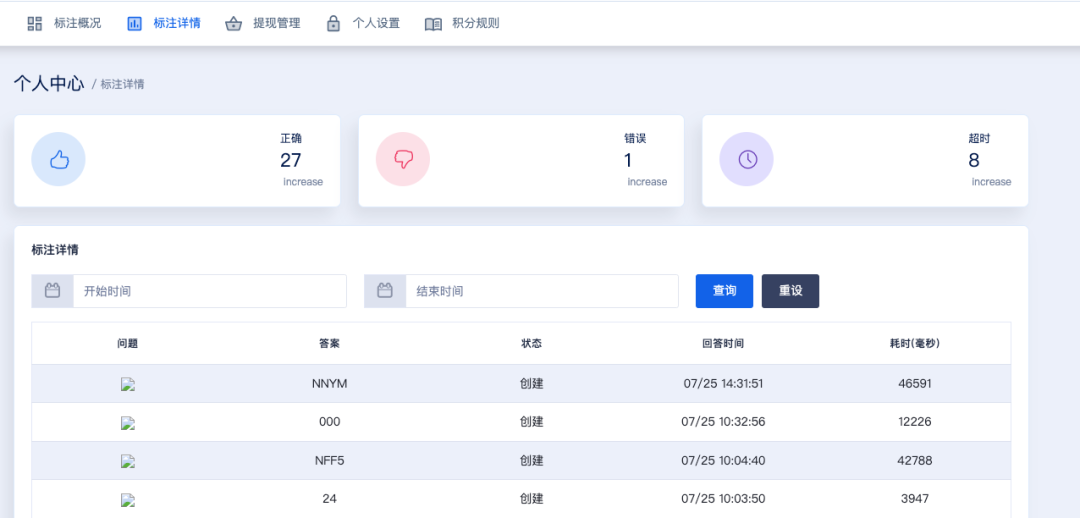Click the thumbs-up icon on 正确 card
Viewport: 1080px width, 518px height.
click(59, 159)
